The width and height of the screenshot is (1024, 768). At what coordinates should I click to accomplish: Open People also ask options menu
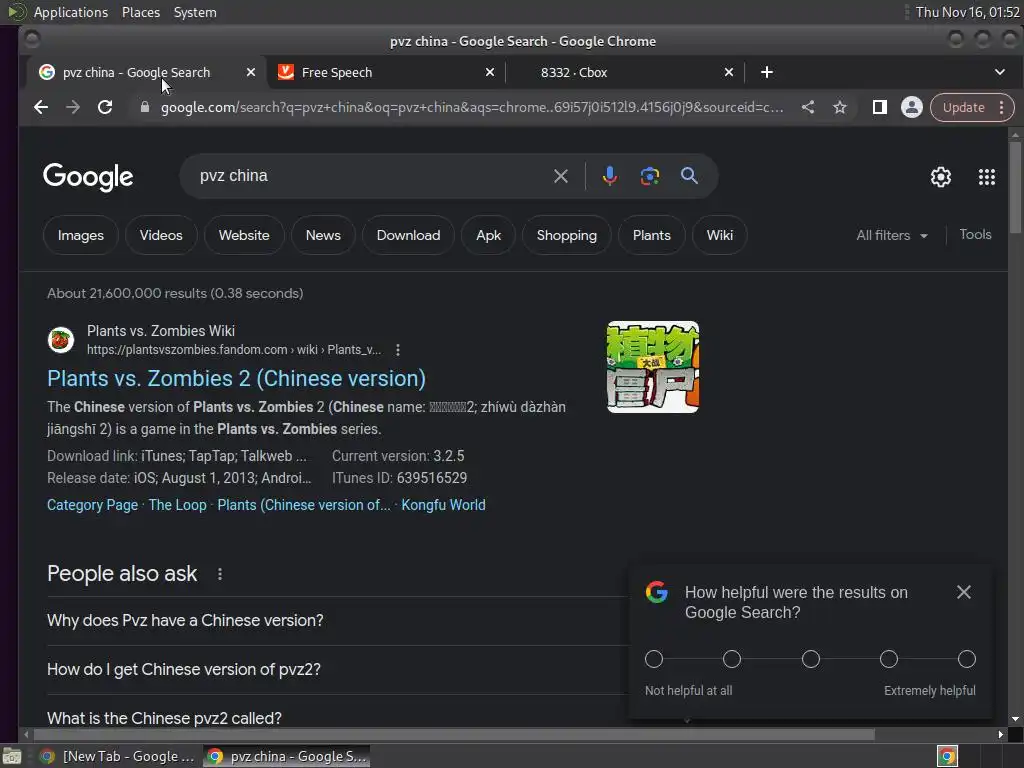point(220,574)
